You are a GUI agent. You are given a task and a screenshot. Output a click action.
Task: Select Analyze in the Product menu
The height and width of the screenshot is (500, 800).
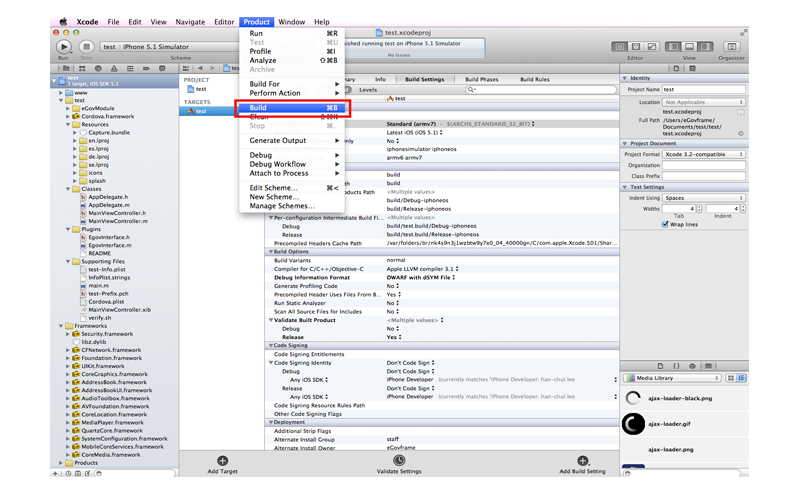point(262,61)
